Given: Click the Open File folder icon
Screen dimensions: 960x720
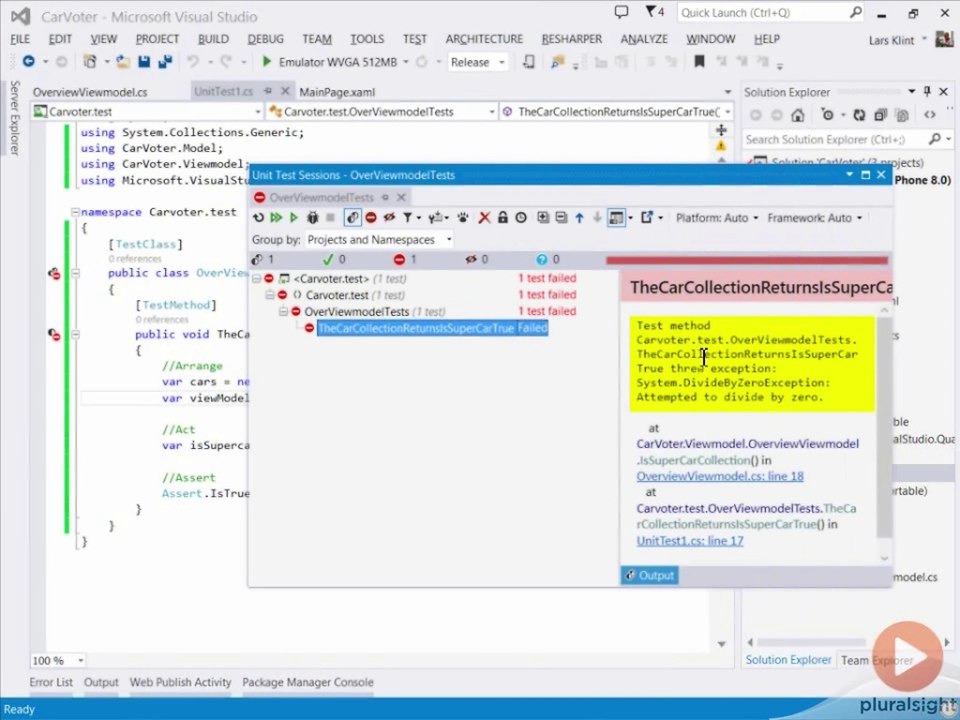Looking at the screenshot, I should coord(122,62).
